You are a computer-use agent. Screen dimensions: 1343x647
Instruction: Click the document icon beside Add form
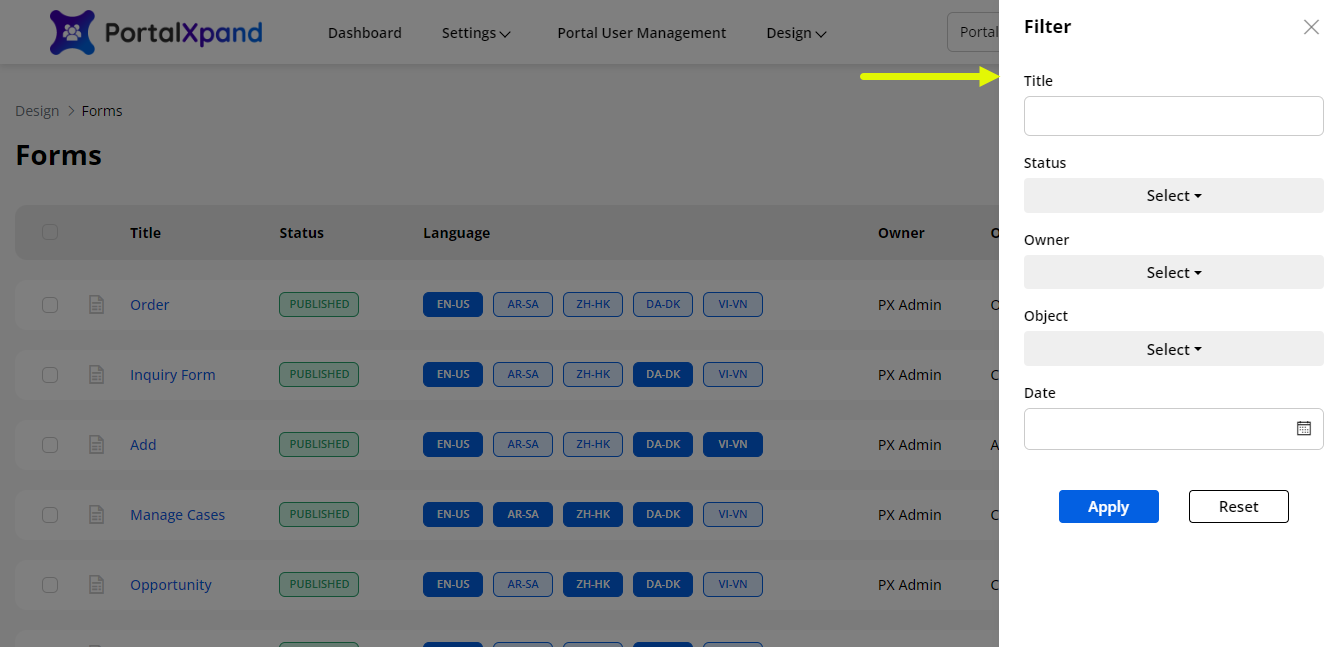pyautogui.click(x=97, y=445)
